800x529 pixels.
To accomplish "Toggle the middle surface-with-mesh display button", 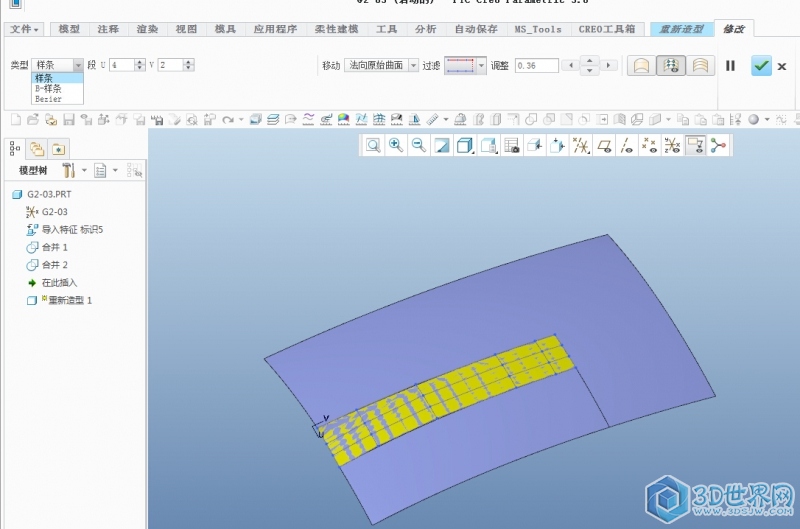I will [671, 65].
